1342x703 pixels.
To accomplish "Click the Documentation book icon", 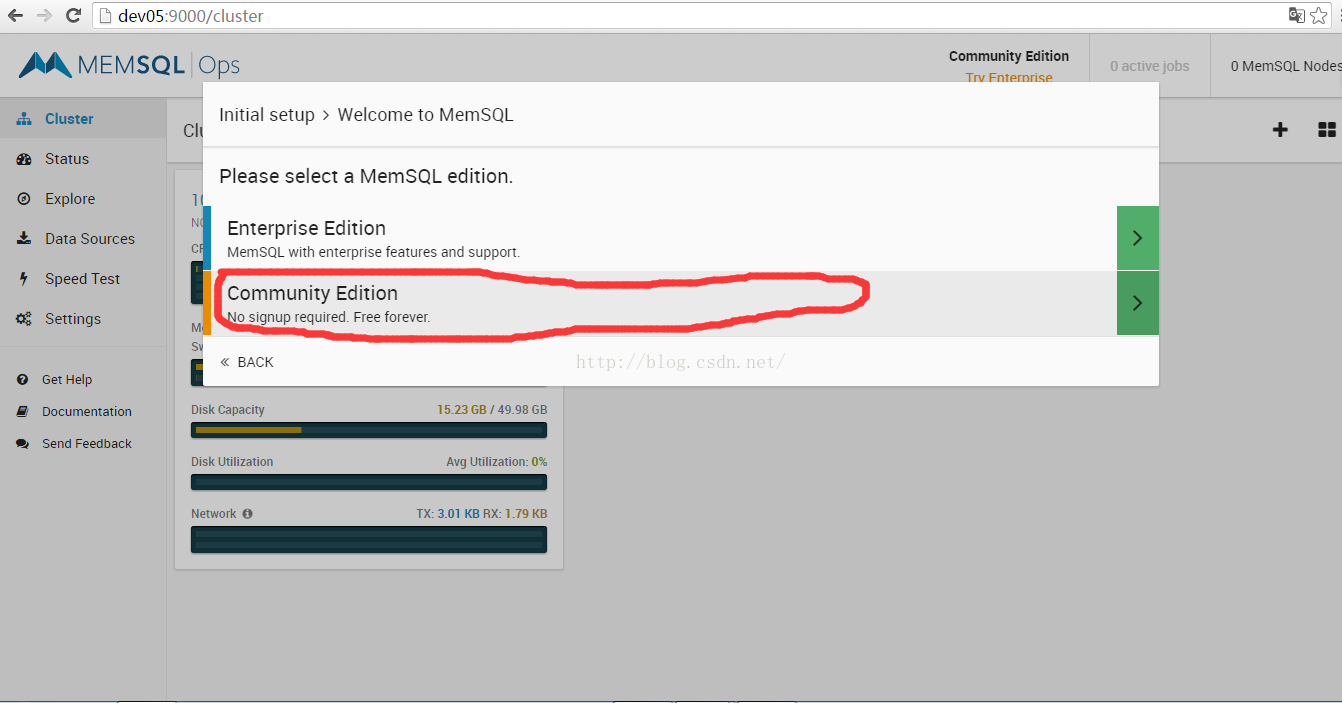I will [x=22, y=412].
